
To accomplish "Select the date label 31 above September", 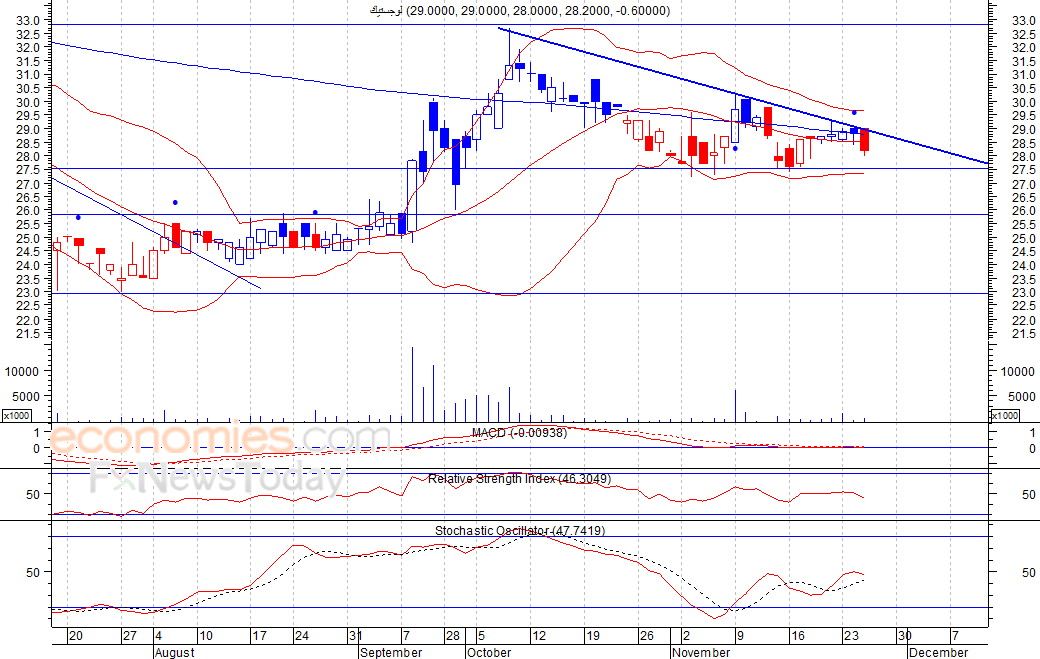I will point(355,636).
